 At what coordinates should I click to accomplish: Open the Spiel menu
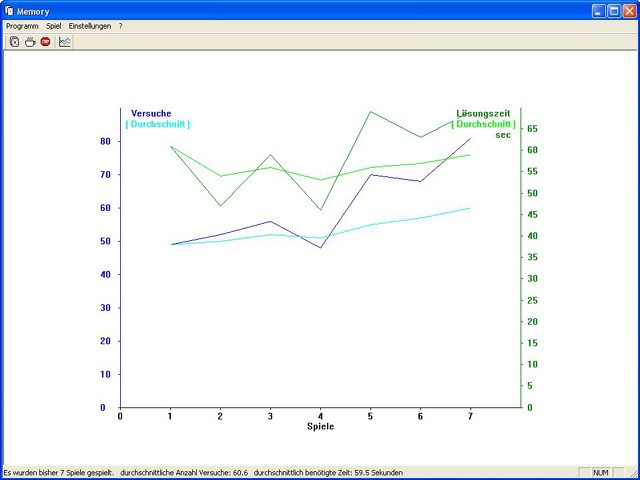point(53,26)
